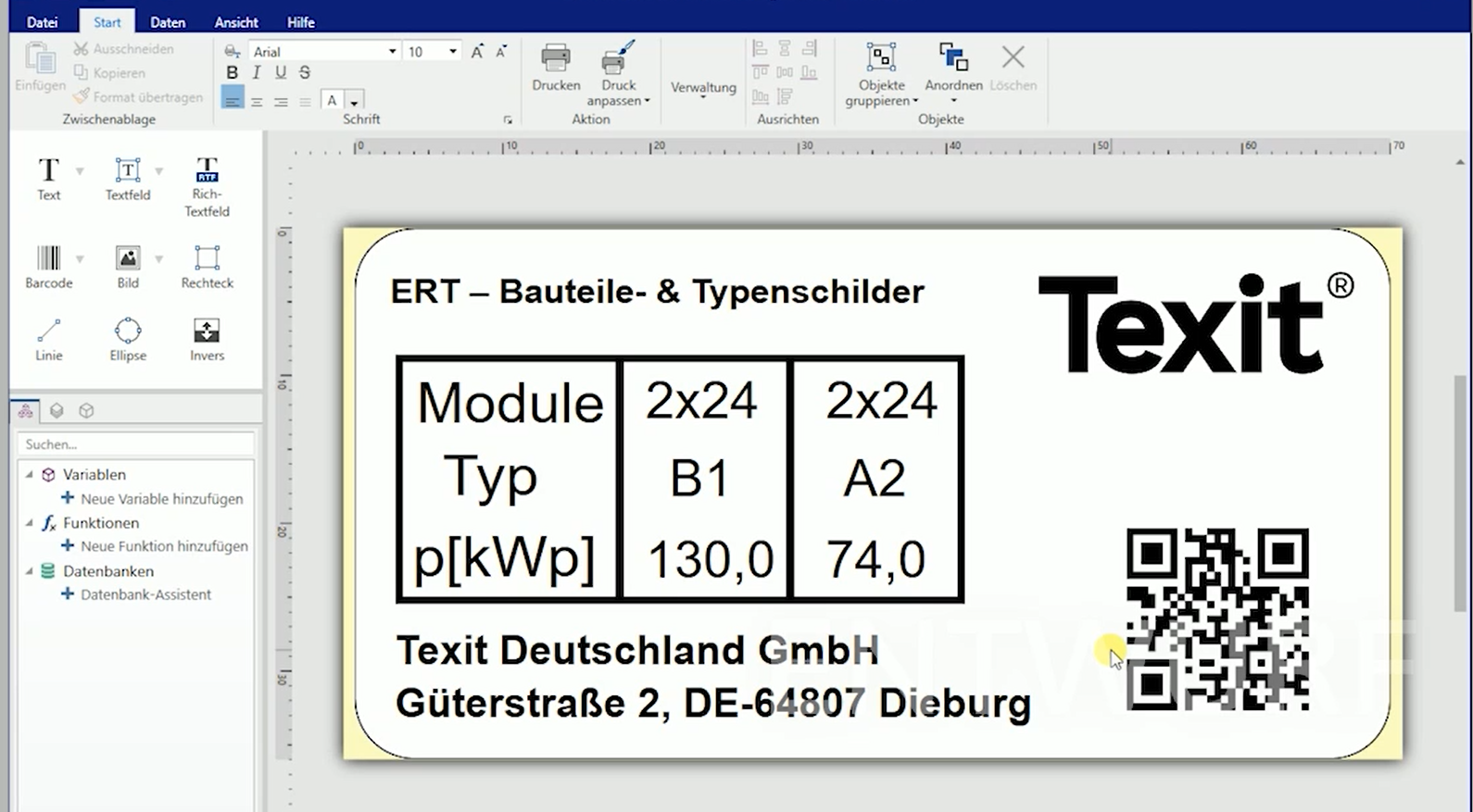Screen dimensions: 1473x812
Task: Select the Ellipse tool
Action: click(128, 339)
